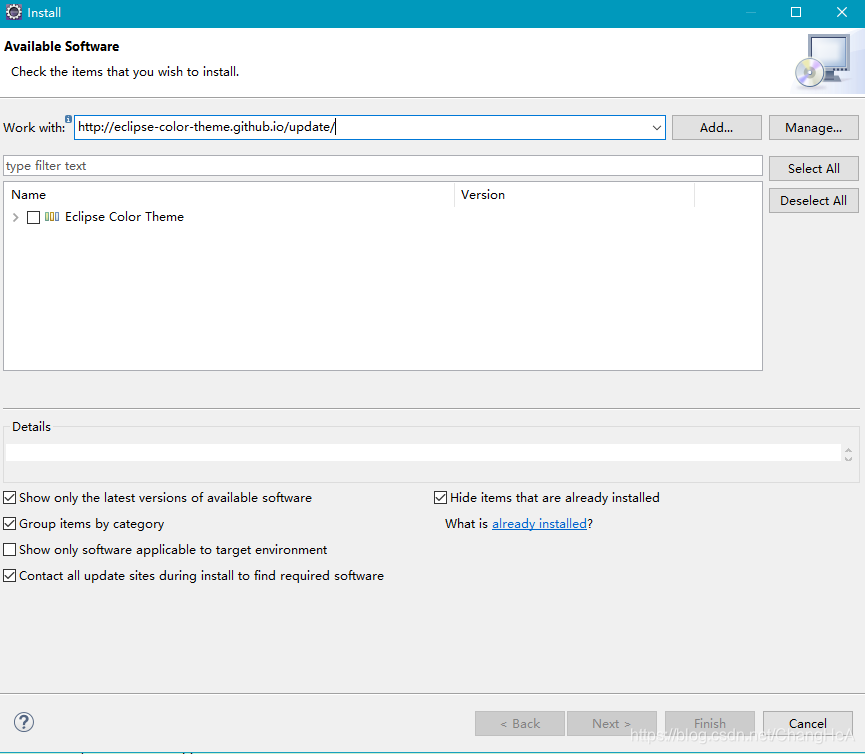The height and width of the screenshot is (754, 865).
Task: Expand the Eclipse Color Theme tree node
Action: (x=15, y=217)
